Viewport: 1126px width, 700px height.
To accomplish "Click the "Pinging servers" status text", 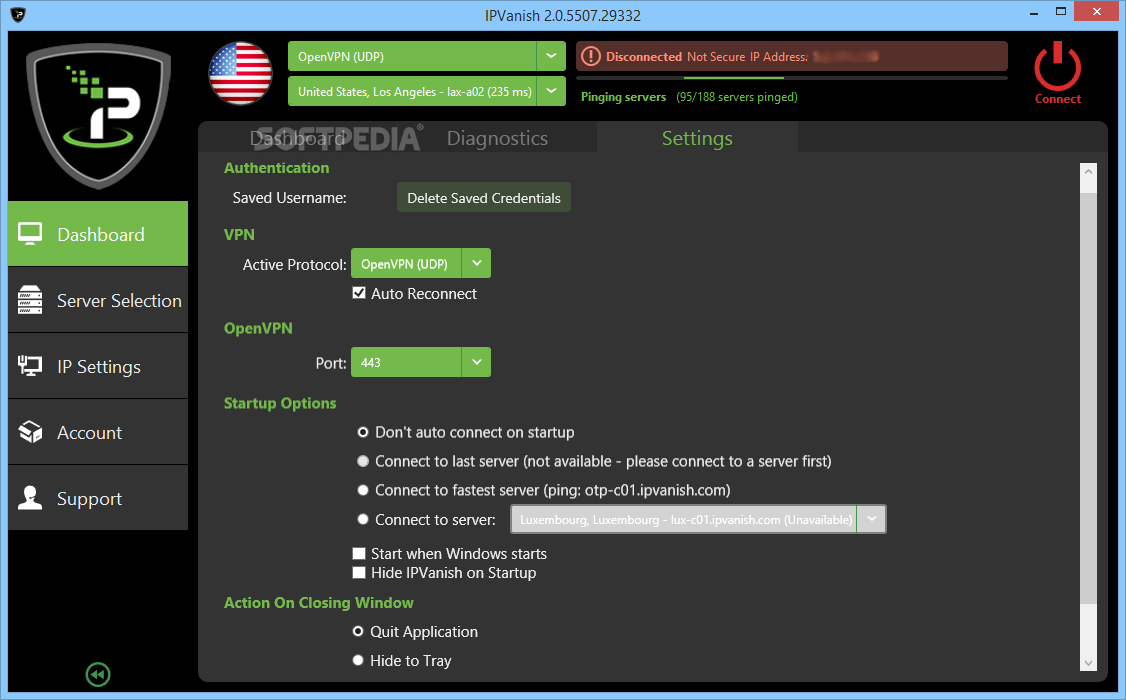I will [x=623, y=97].
